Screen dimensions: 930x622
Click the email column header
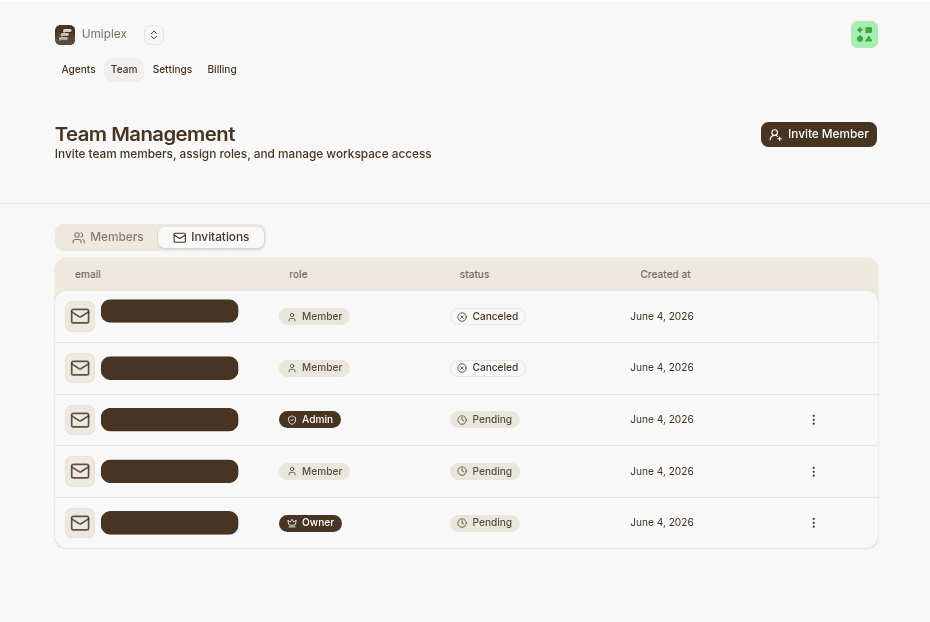pyautogui.click(x=88, y=275)
